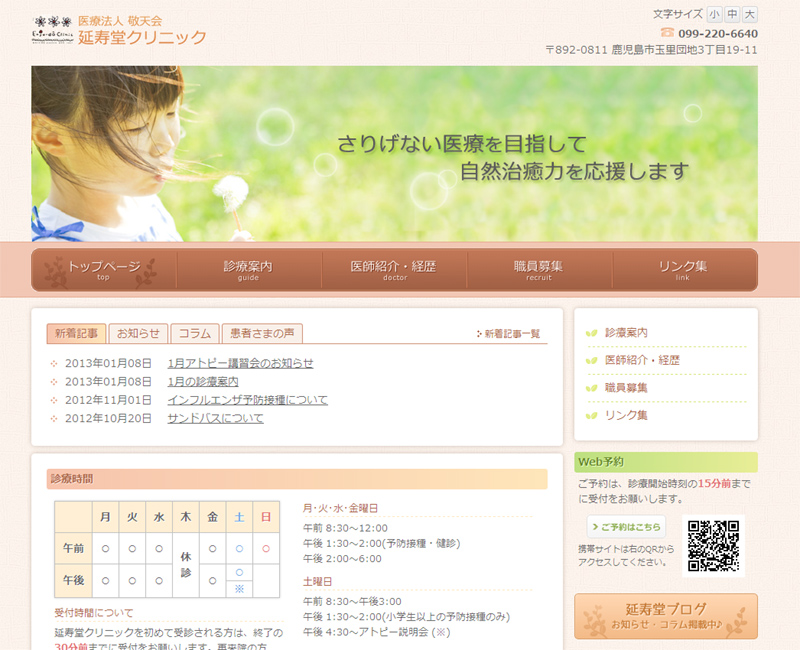The width and height of the screenshot is (800, 650).
Task: Open the 診療案内 navigation menu item
Action: [x=248, y=270]
